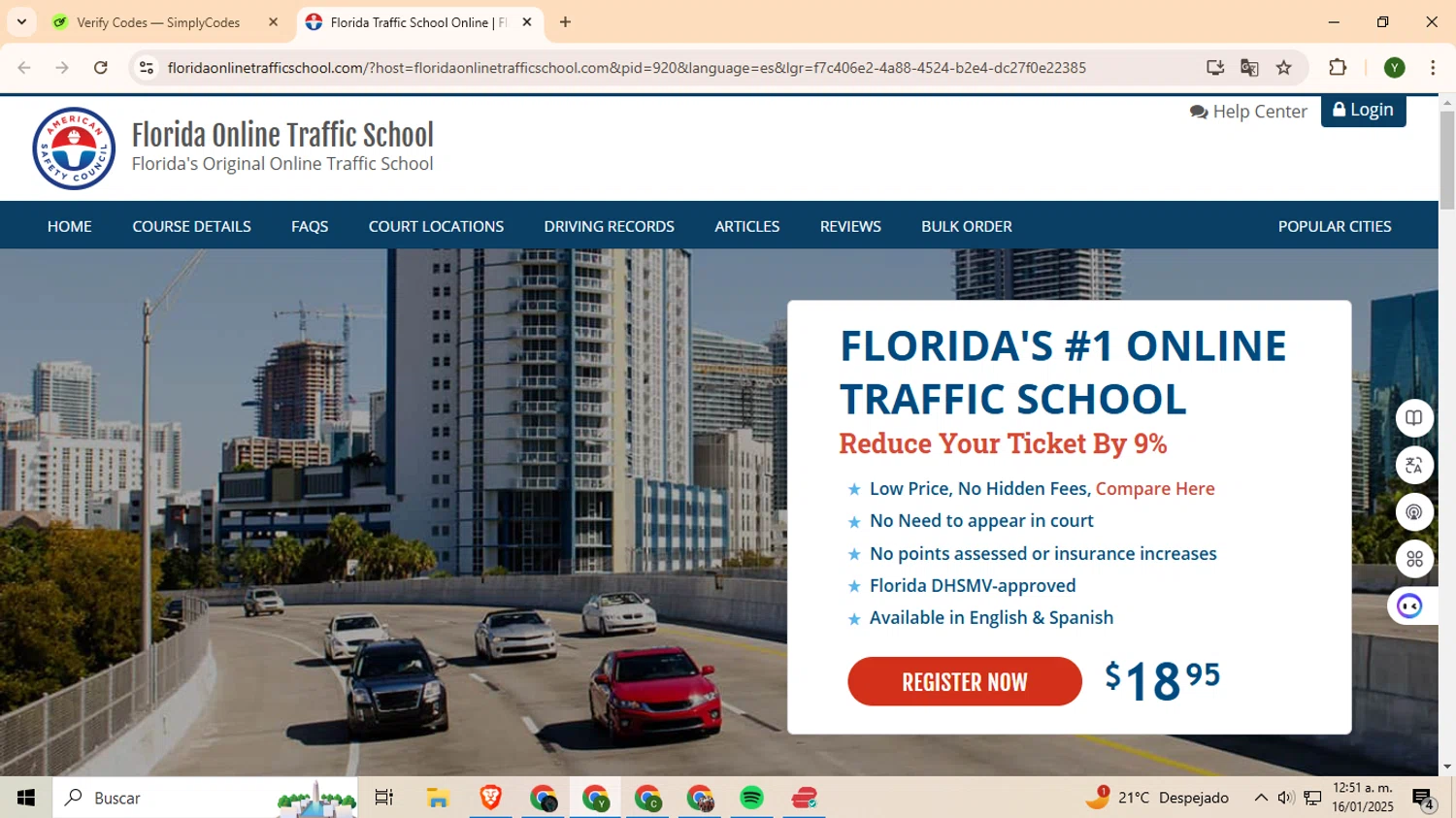The height and width of the screenshot is (818, 1456).
Task: Expand the tab search dropdown arrow
Action: 21,22
